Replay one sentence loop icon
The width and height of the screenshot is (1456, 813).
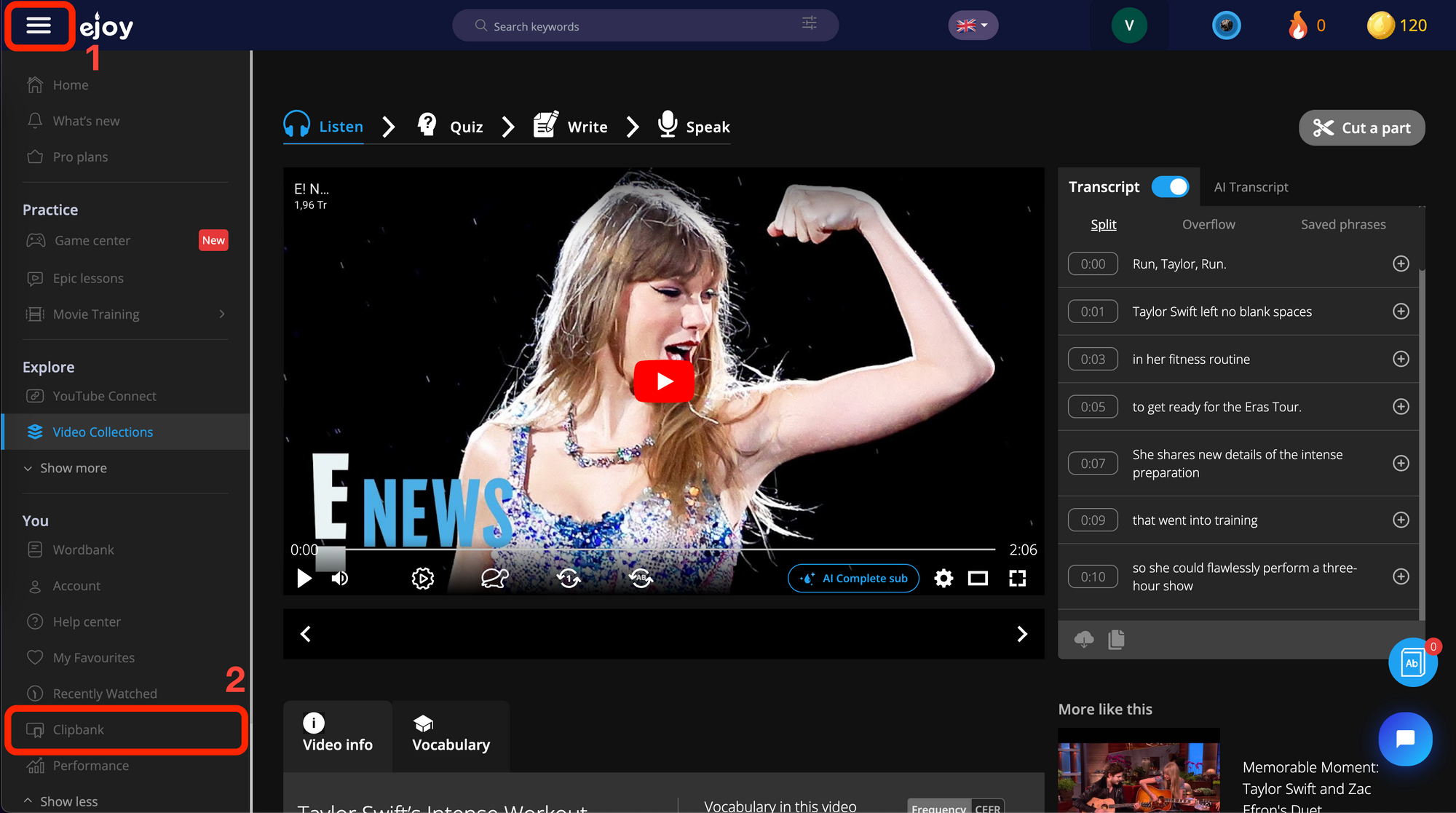point(569,578)
